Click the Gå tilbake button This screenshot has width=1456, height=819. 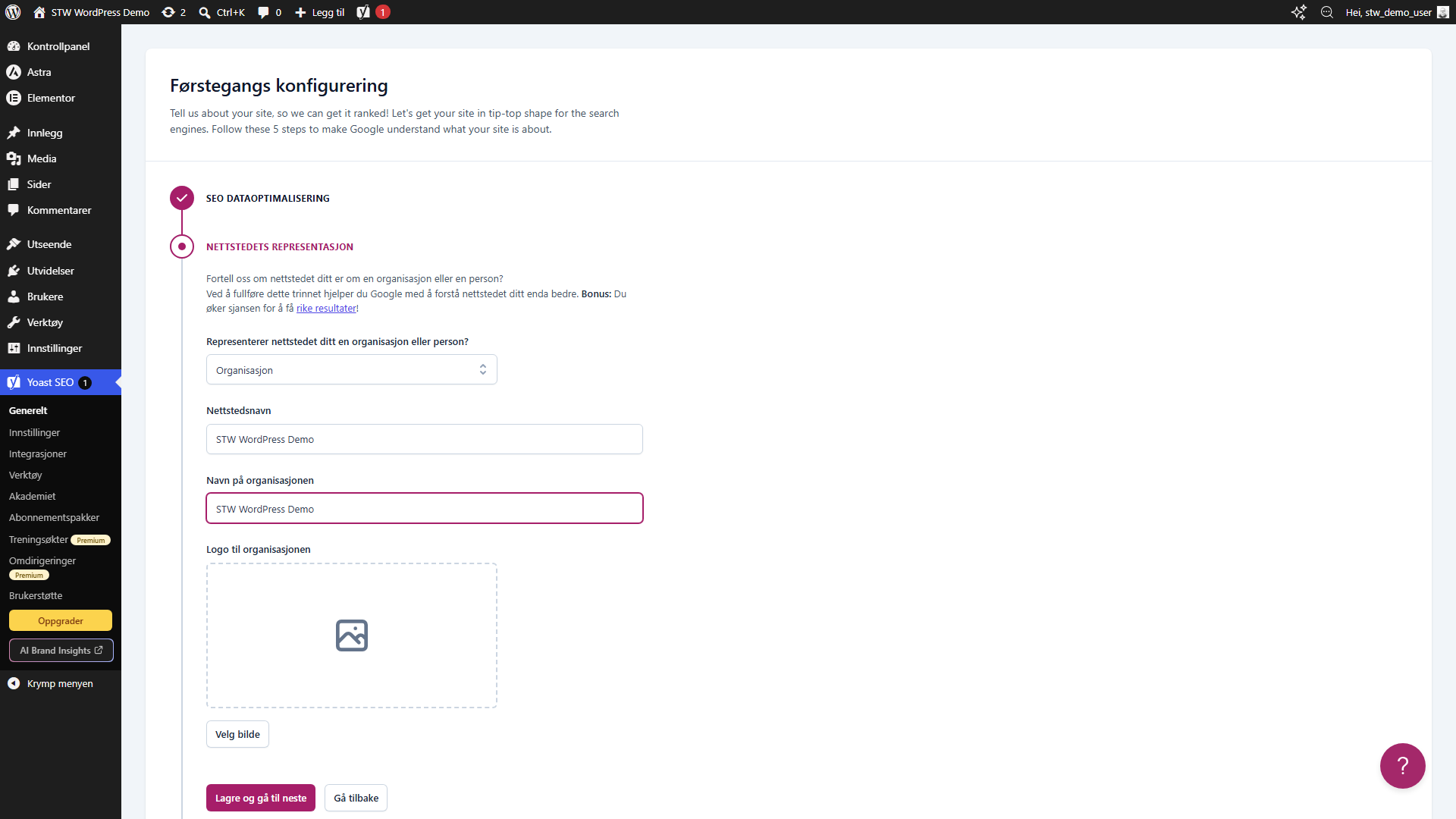(356, 798)
